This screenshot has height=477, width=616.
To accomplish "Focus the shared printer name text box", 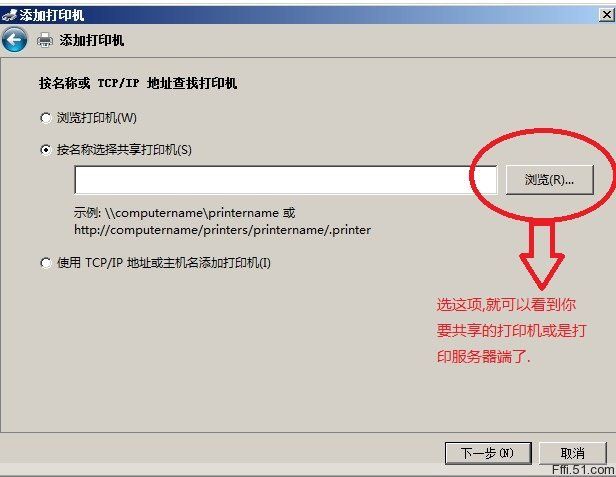I will [x=286, y=180].
